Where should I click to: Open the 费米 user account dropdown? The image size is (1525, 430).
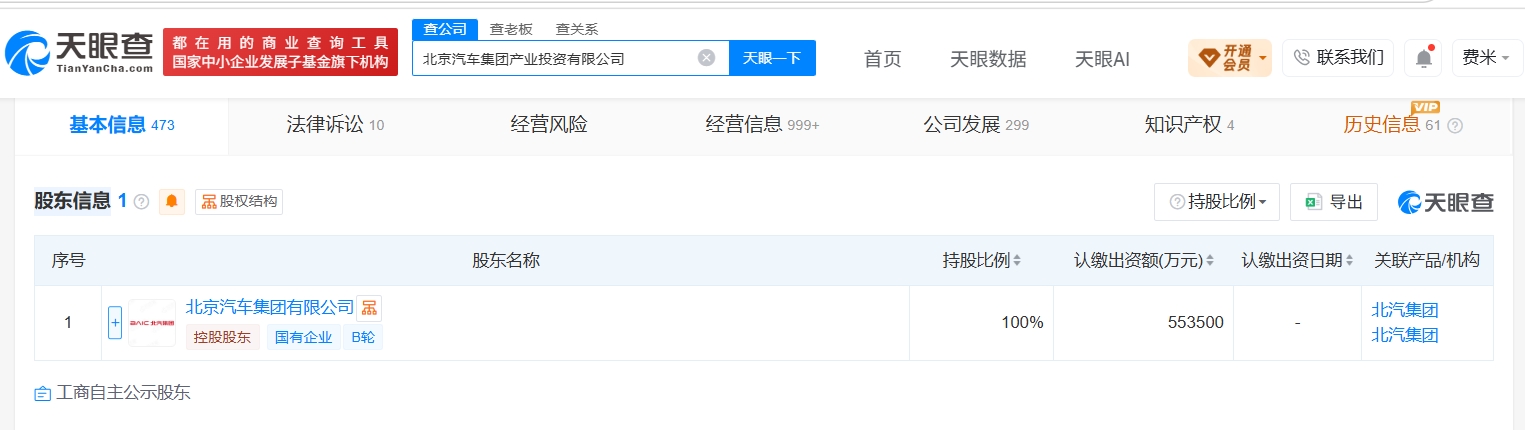pos(1485,58)
